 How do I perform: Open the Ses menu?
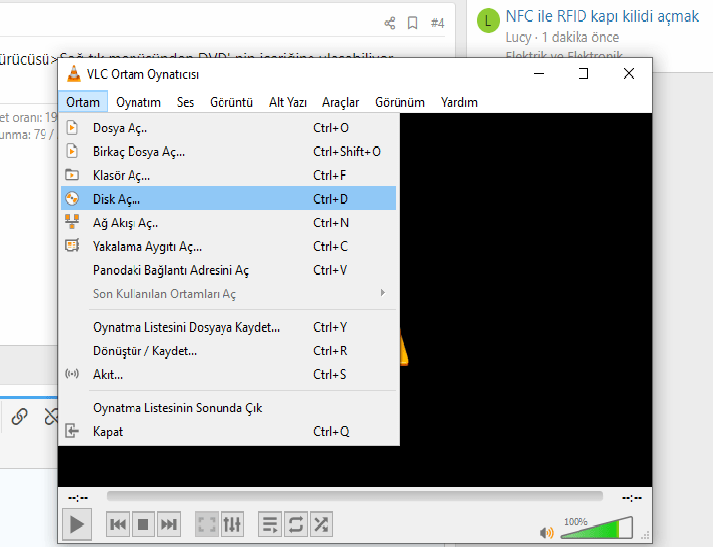(x=186, y=102)
